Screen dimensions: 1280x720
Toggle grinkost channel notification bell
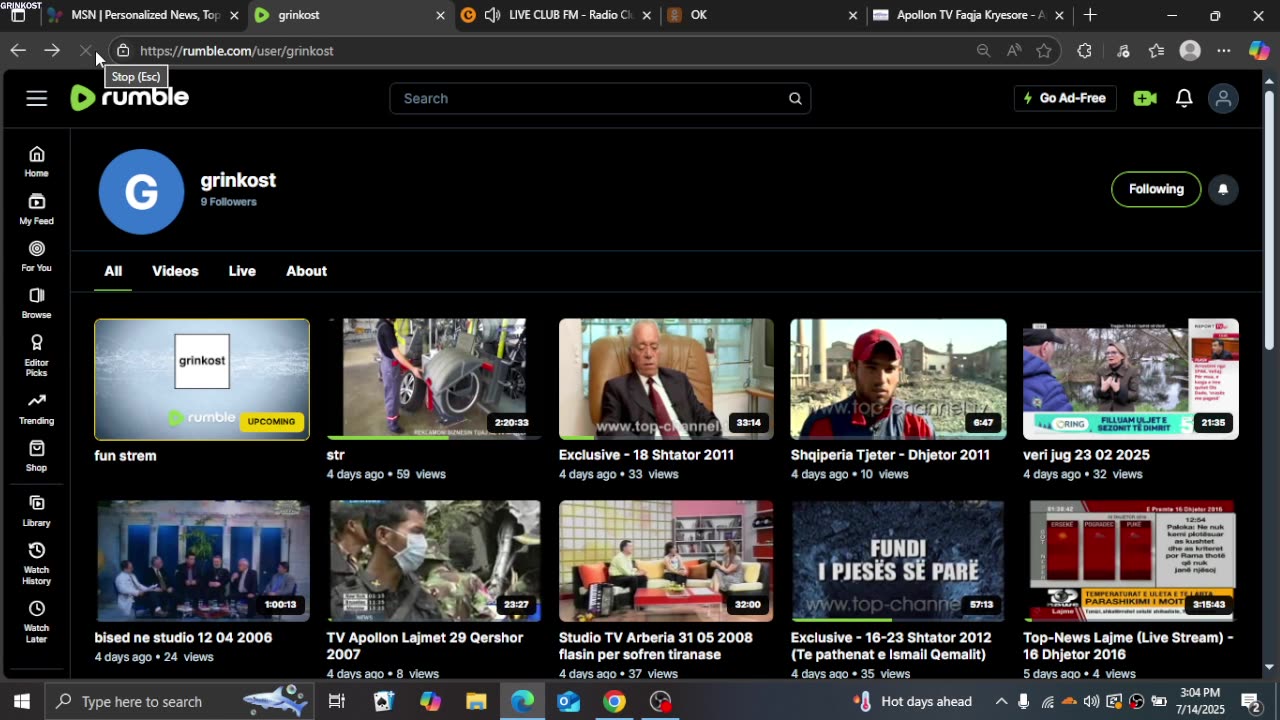[1223, 189]
